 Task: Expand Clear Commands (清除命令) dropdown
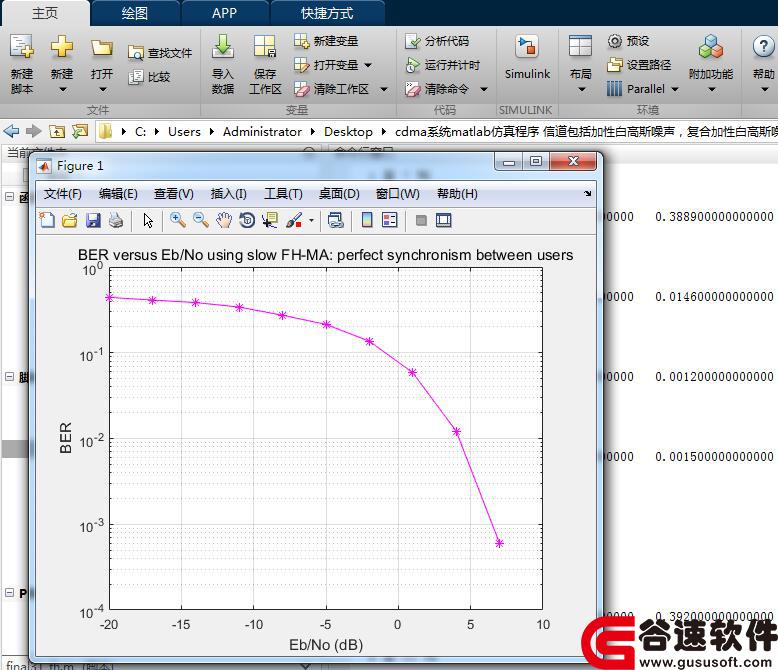point(484,89)
